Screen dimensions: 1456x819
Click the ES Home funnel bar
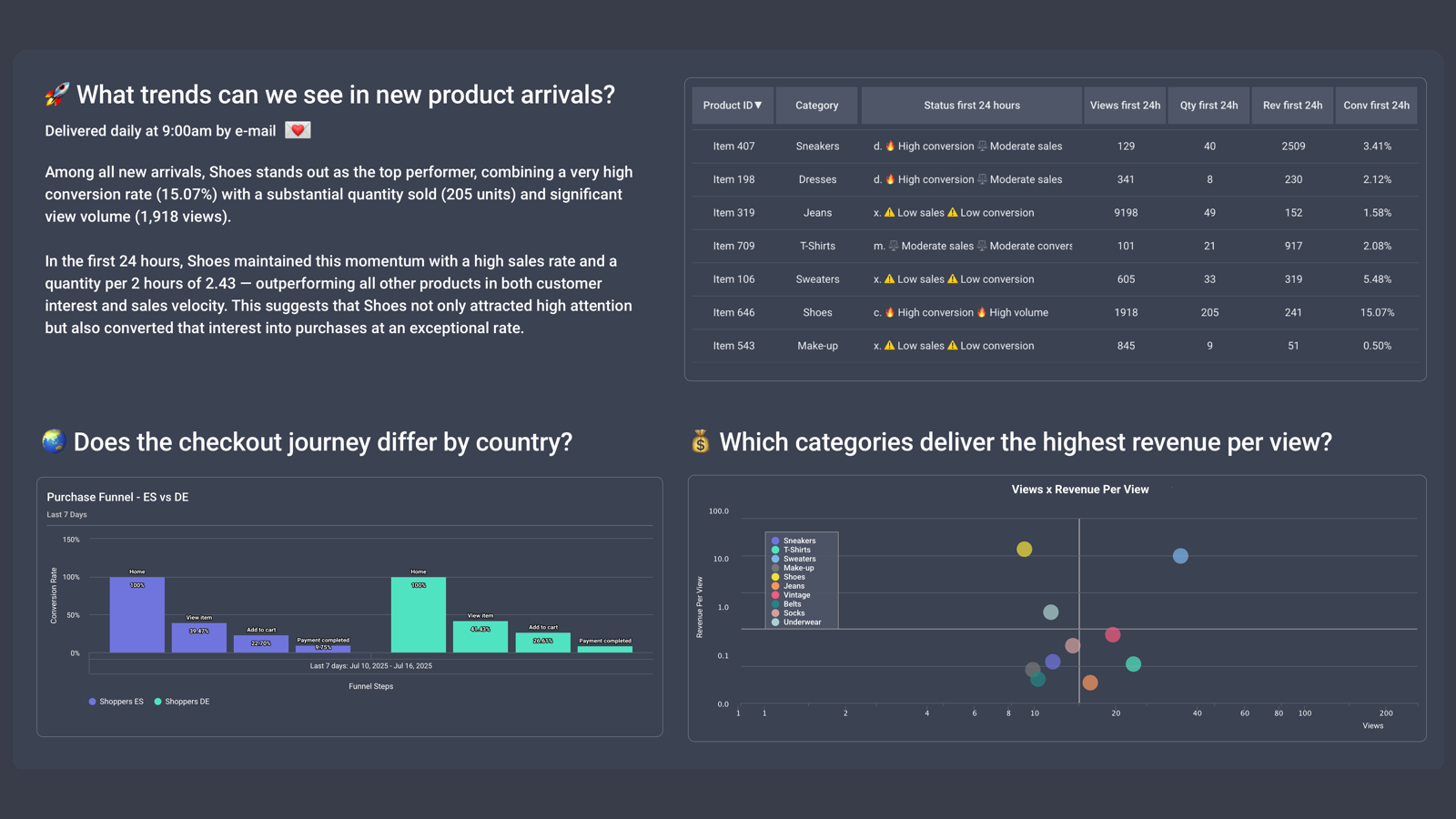[x=137, y=614]
